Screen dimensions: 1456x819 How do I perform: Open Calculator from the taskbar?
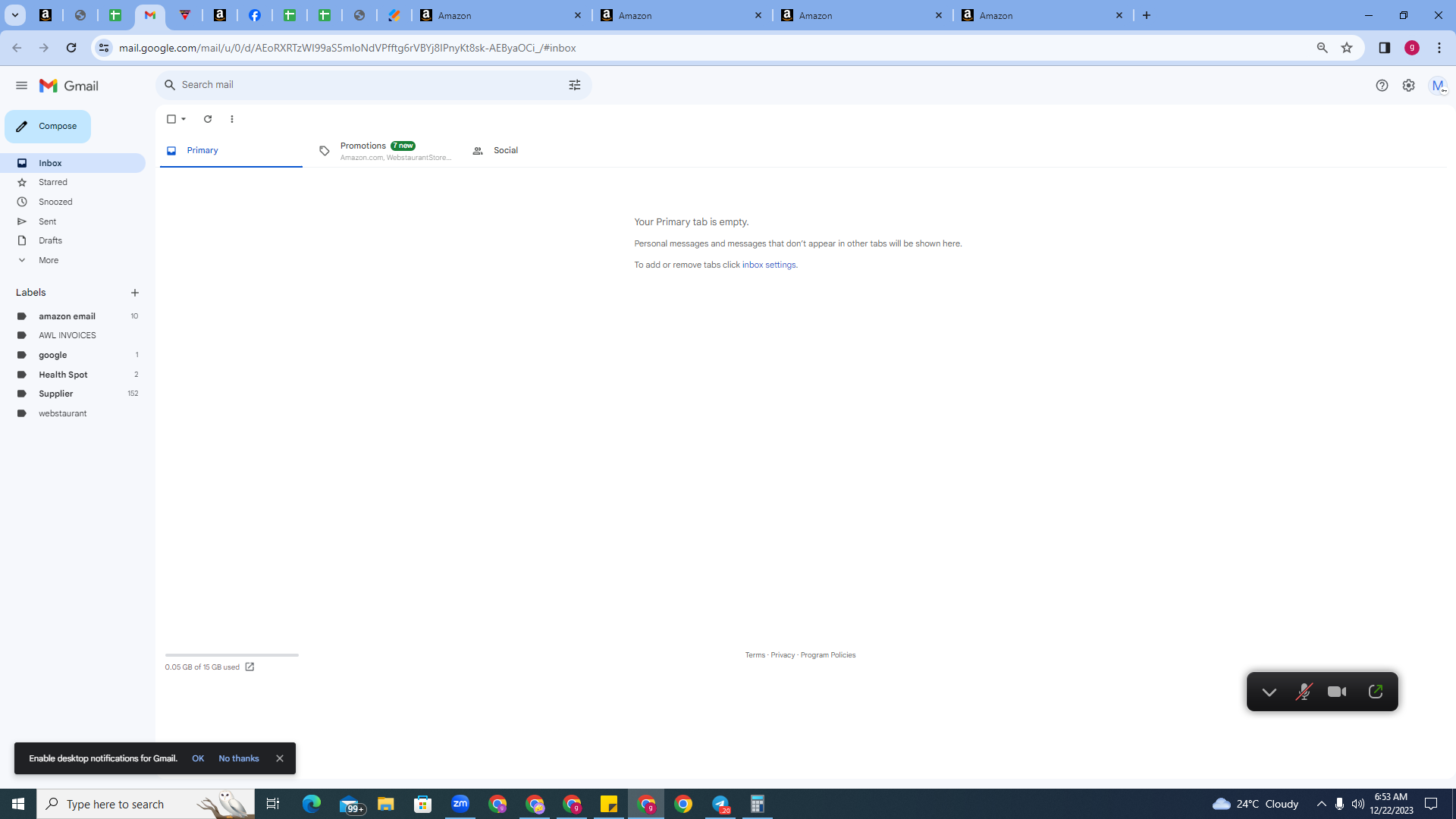pos(758,804)
